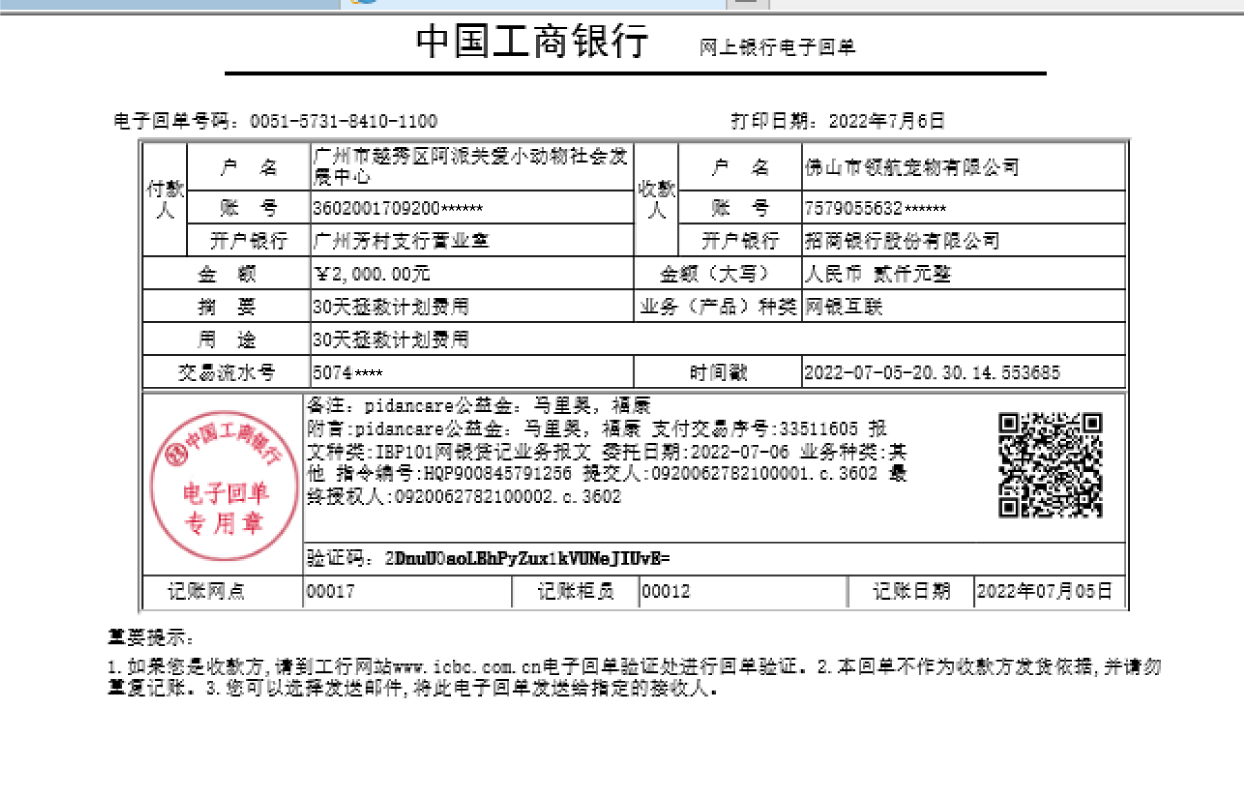Click the 记账网点 value 00017
Image resolution: width=1244 pixels, height=803 pixels.
[x=330, y=591]
